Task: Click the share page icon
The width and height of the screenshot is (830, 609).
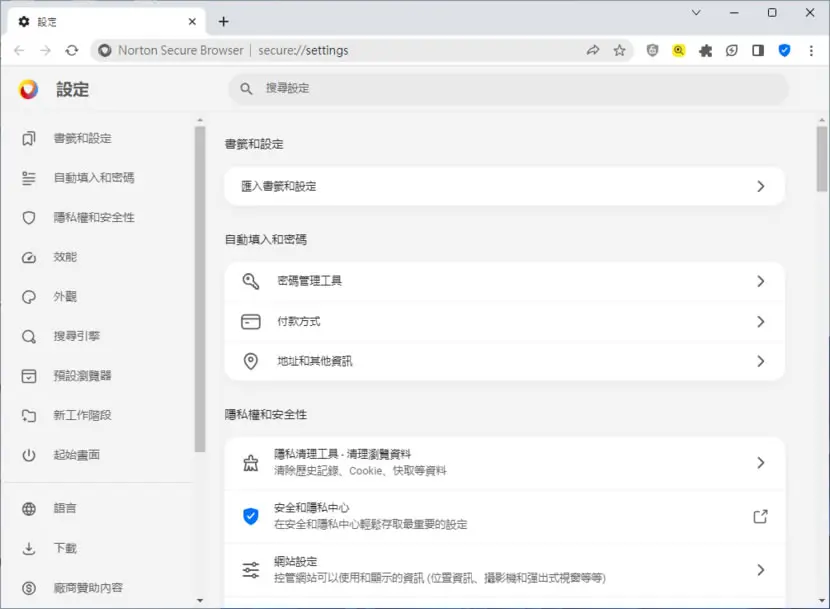Action: (593, 50)
